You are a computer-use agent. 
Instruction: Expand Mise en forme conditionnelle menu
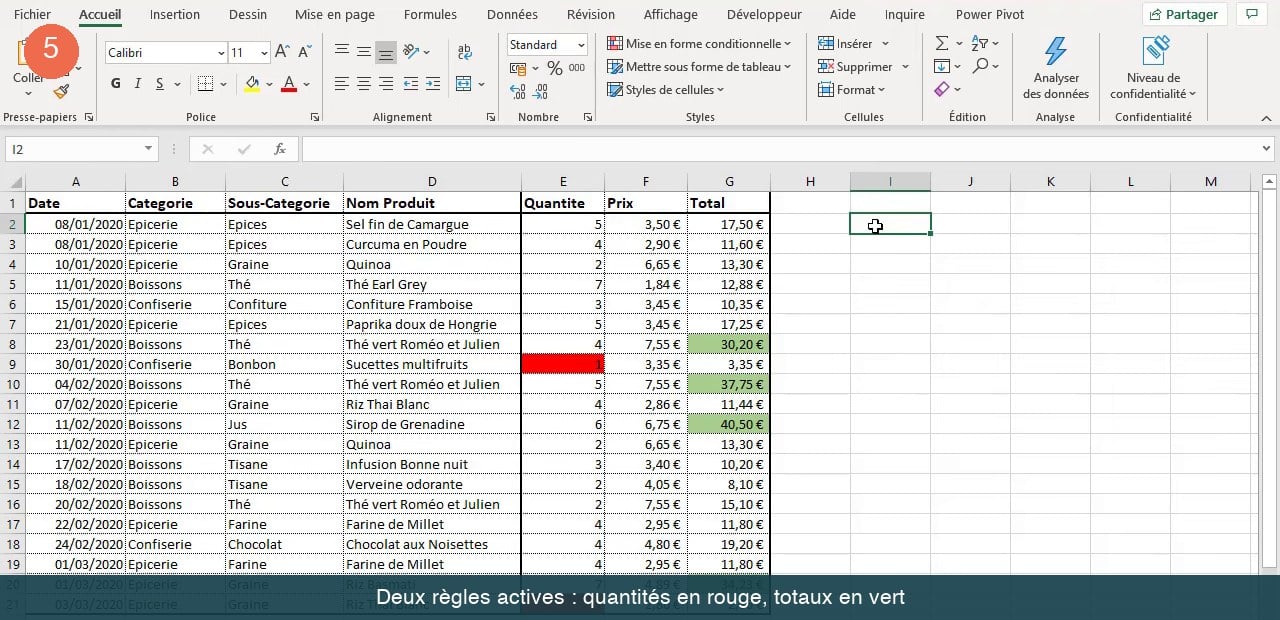click(x=699, y=44)
